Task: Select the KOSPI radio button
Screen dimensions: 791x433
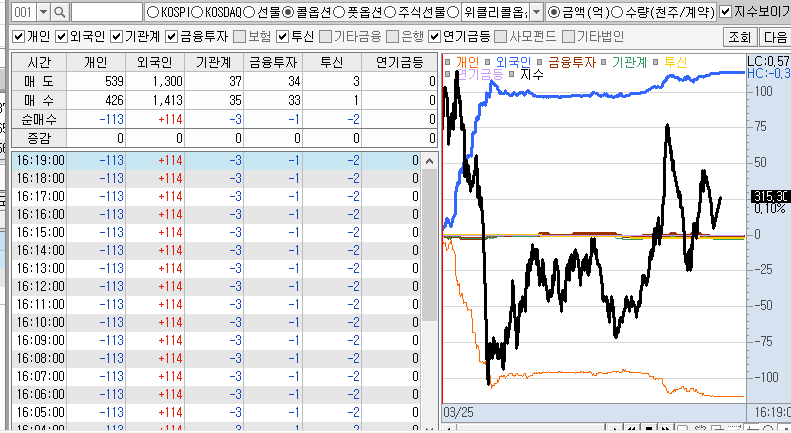Action: tap(153, 12)
